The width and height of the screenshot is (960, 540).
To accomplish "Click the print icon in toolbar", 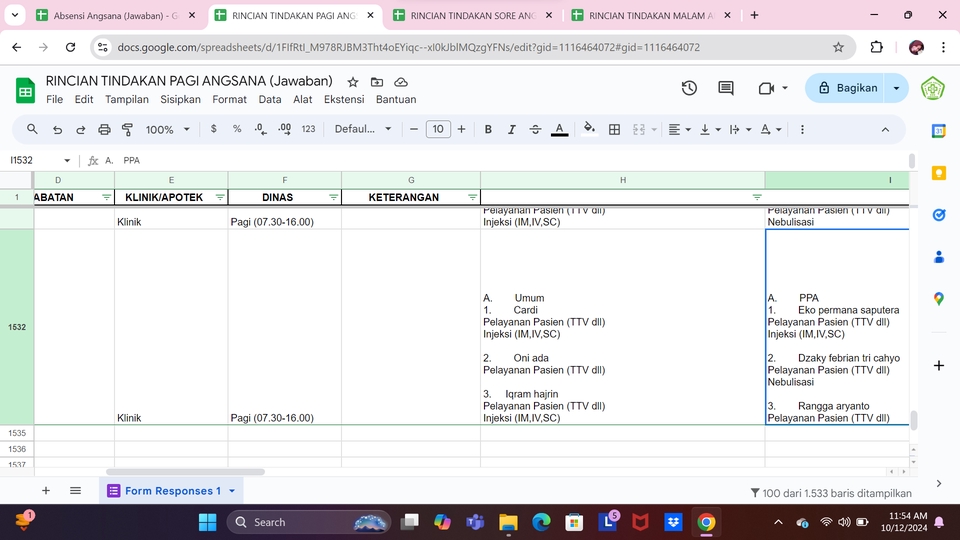I will 104,129.
